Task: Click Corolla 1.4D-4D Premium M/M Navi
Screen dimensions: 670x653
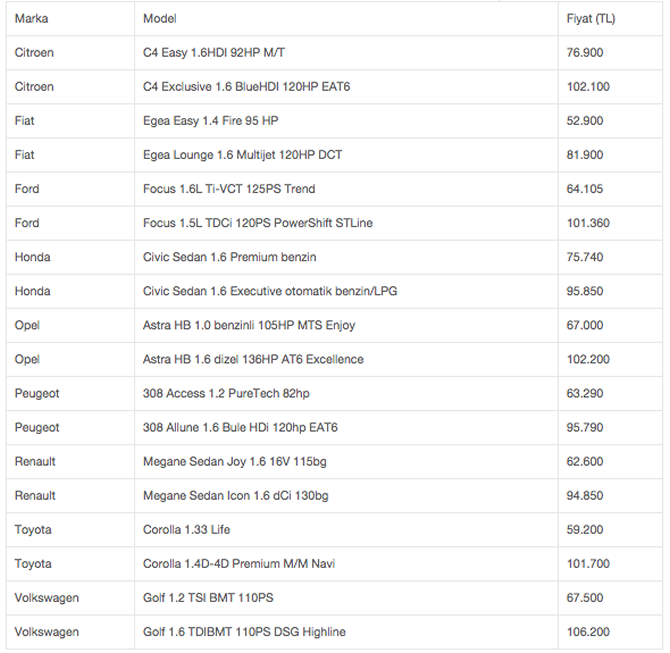Action: (x=238, y=564)
